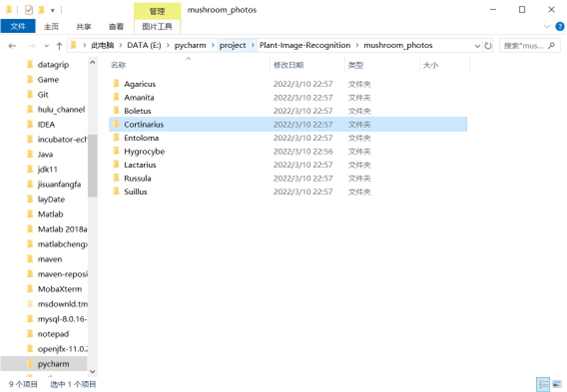This screenshot has width=567, height=392.
Task: Navigate to Plant-Image-Recognition breadcrumb
Action: 305,45
